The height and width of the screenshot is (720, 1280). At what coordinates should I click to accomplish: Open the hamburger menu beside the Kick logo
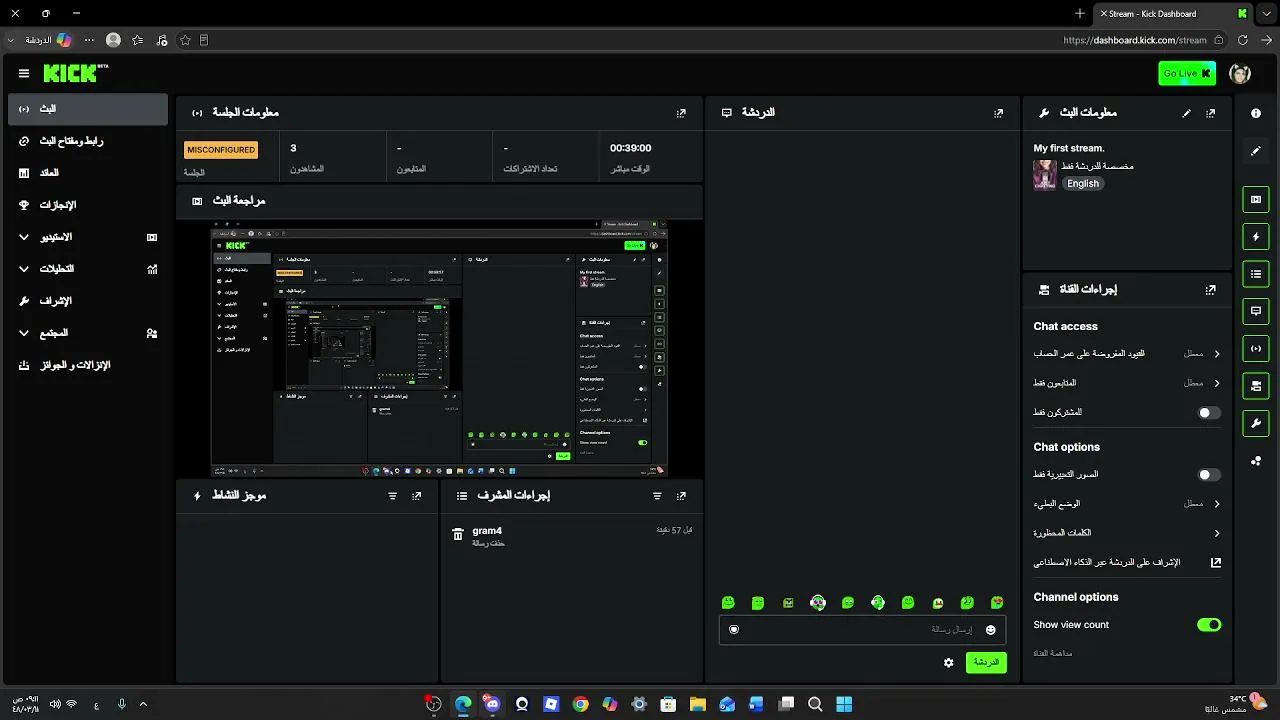(x=24, y=73)
